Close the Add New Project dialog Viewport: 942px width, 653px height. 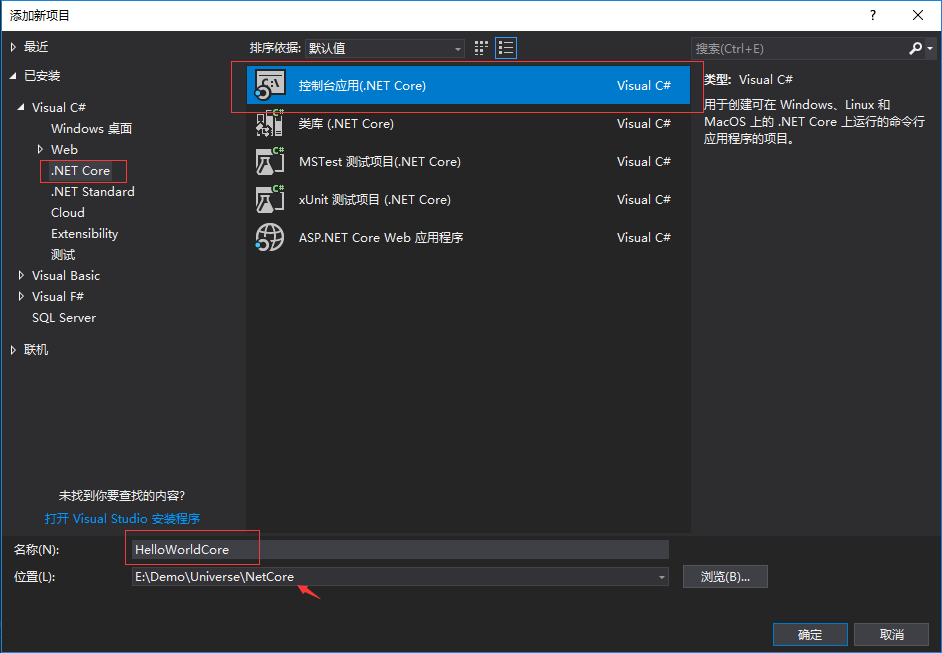pyautogui.click(x=918, y=16)
